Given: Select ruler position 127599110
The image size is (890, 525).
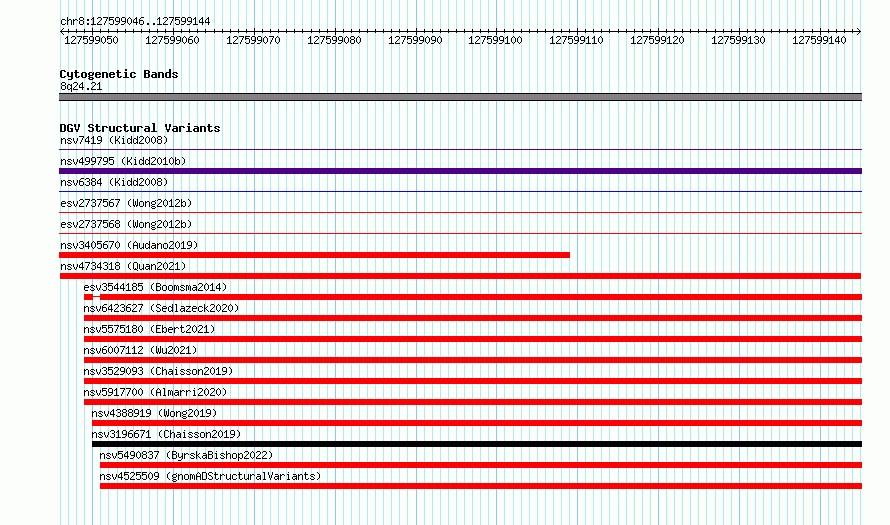Looking at the screenshot, I should coord(576,40).
